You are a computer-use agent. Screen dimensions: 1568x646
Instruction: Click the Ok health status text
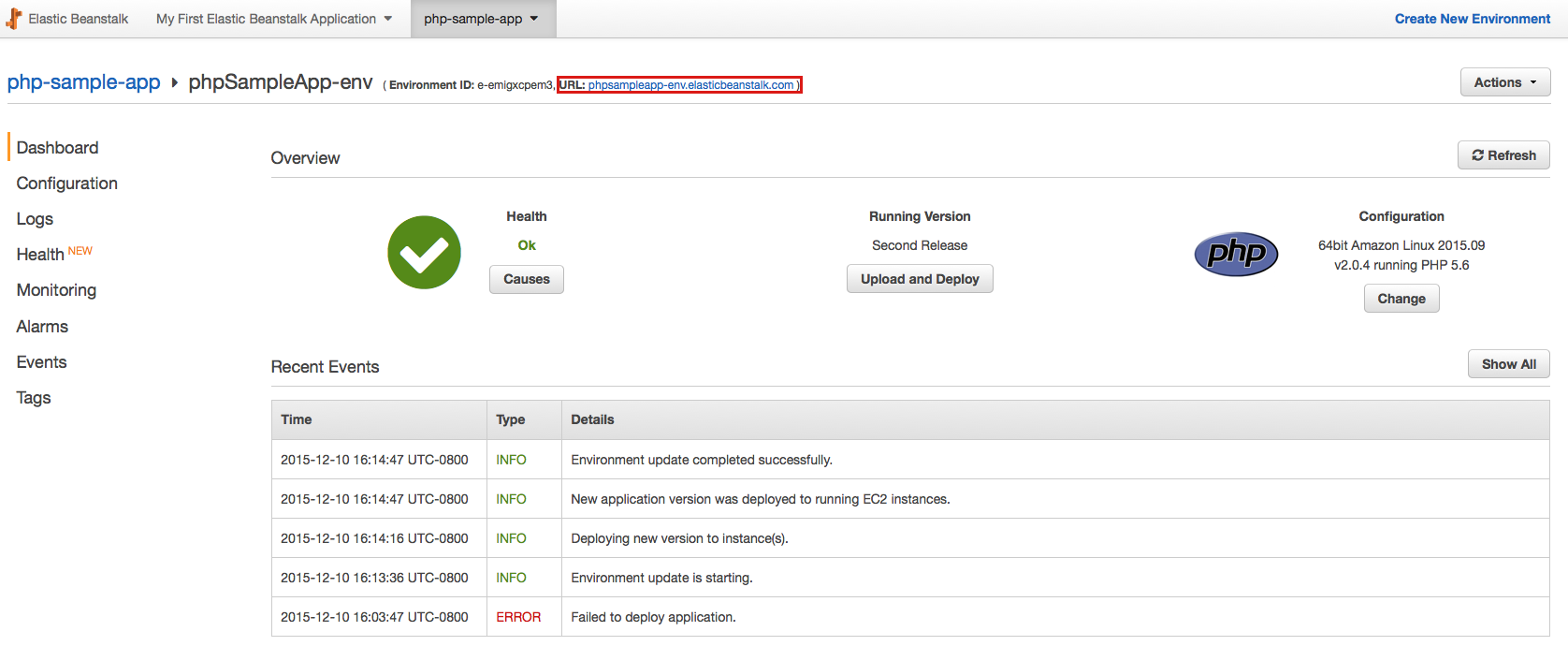click(x=527, y=245)
